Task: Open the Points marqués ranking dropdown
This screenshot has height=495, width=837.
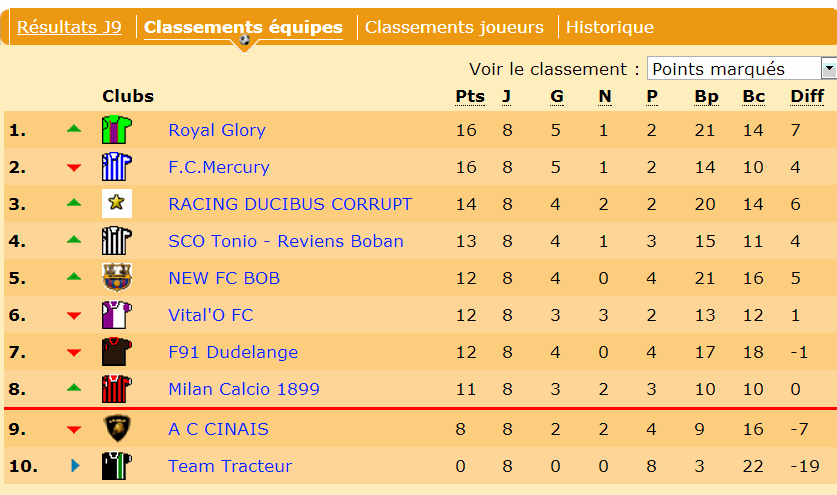Action: (741, 69)
